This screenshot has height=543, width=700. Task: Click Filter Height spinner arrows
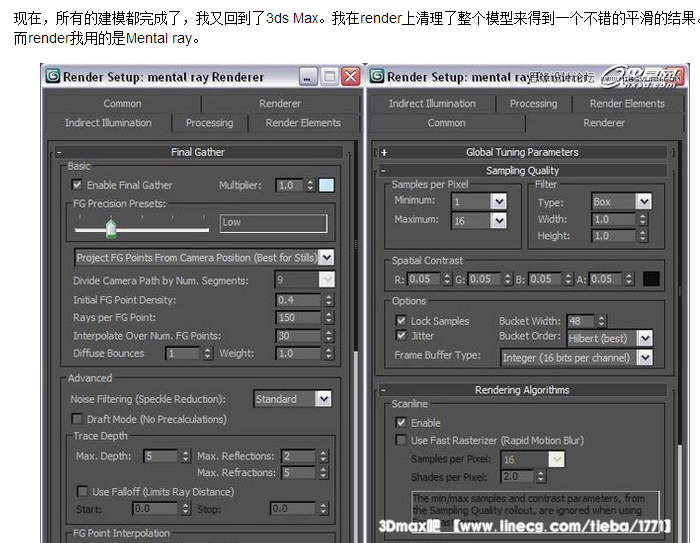642,235
